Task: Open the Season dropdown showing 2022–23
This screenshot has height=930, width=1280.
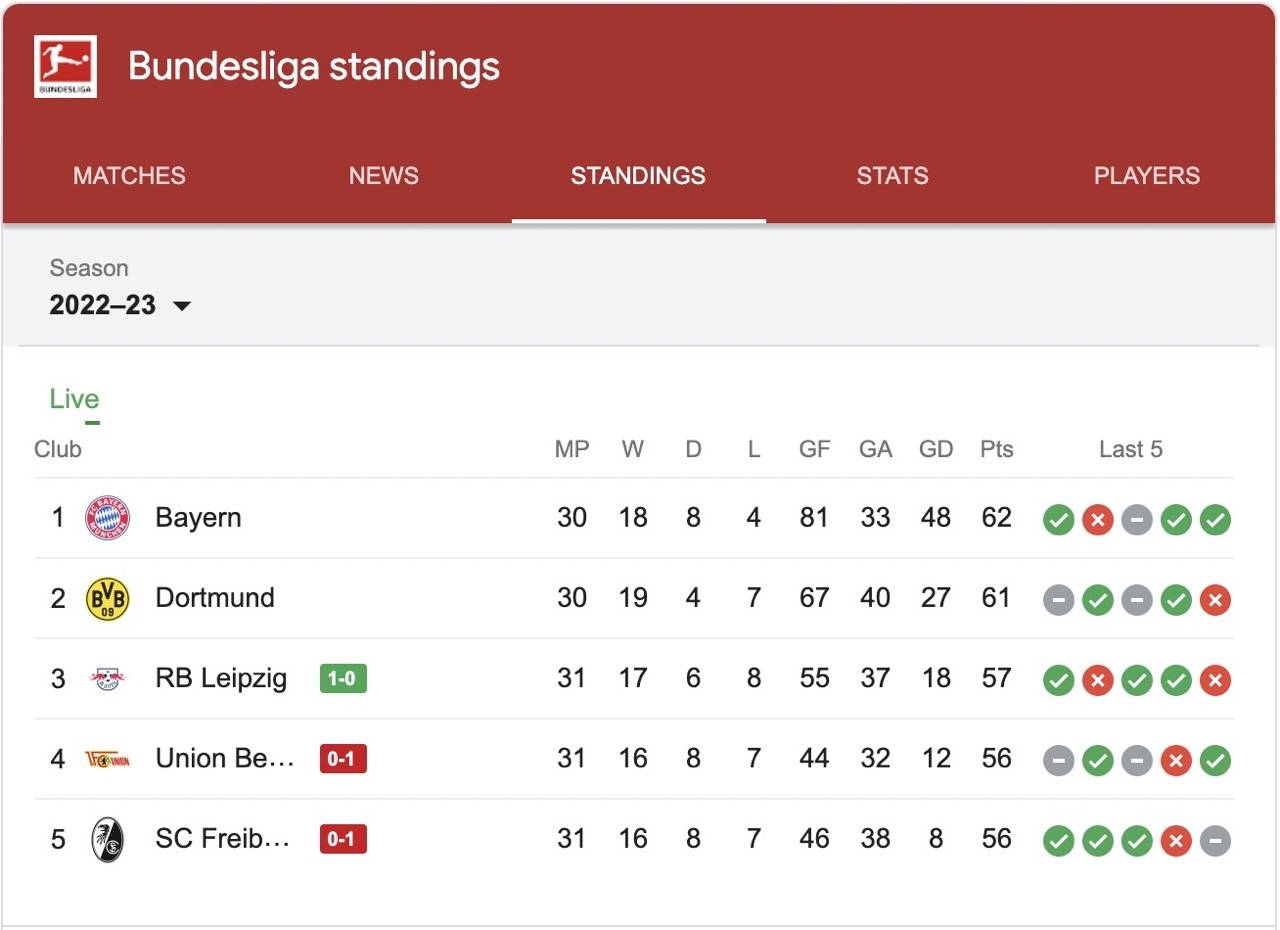Action: (120, 305)
